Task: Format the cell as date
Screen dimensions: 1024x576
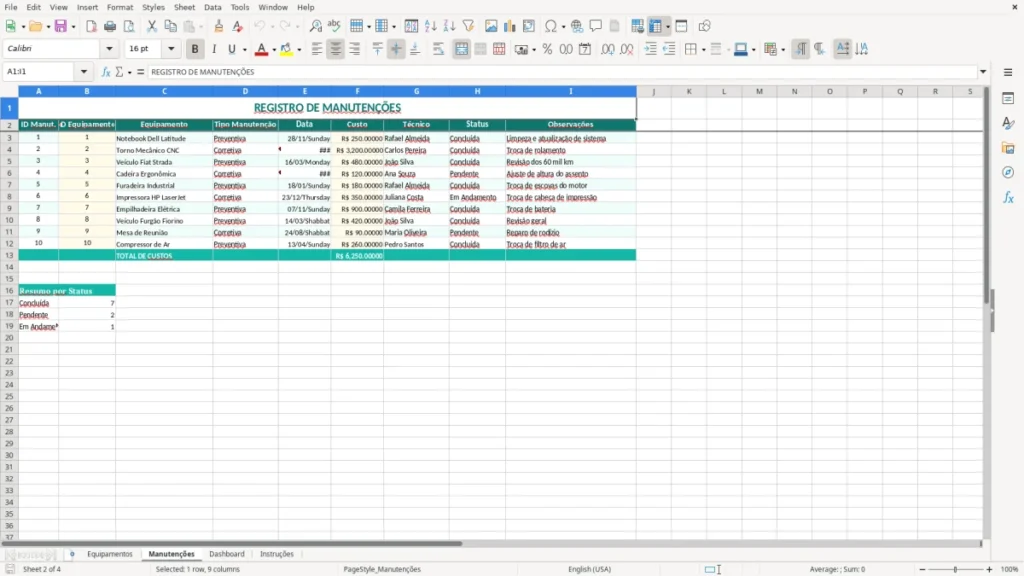Action: [x=585, y=49]
